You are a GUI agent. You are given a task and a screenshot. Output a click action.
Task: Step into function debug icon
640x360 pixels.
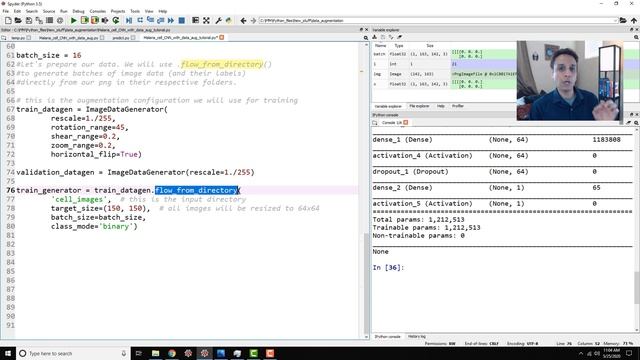pyautogui.click(x=150, y=20)
